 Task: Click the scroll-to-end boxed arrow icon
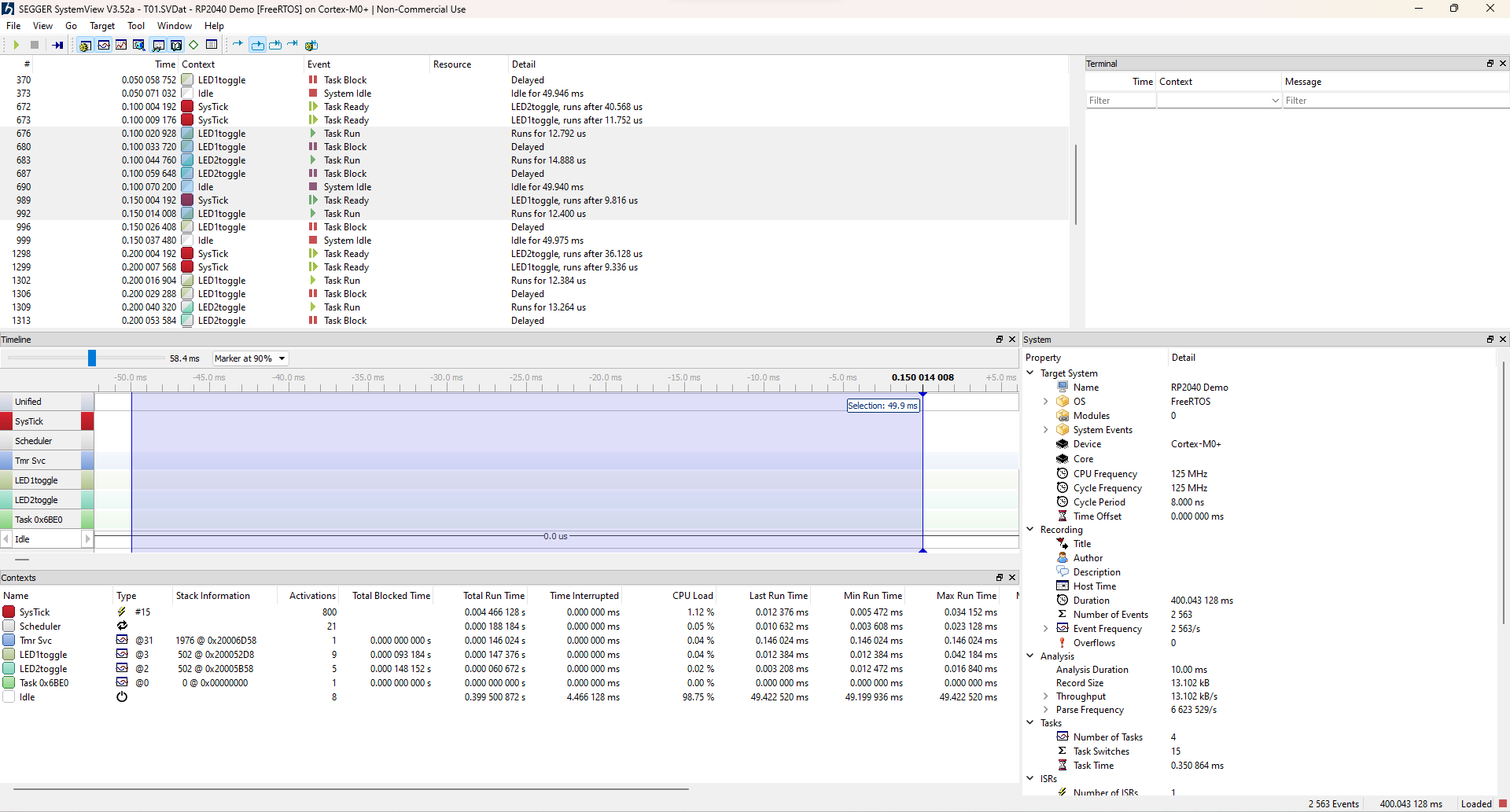pos(275,45)
